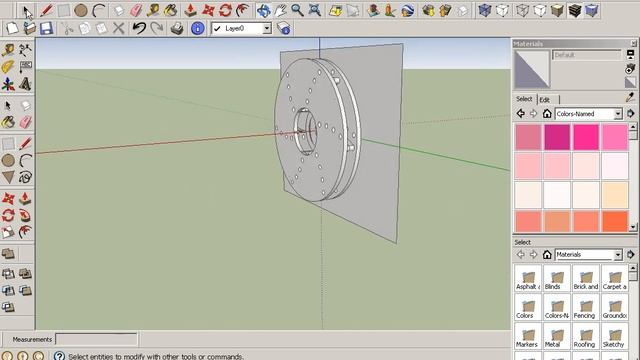Select the Zoom magnifier tool

click(297, 10)
